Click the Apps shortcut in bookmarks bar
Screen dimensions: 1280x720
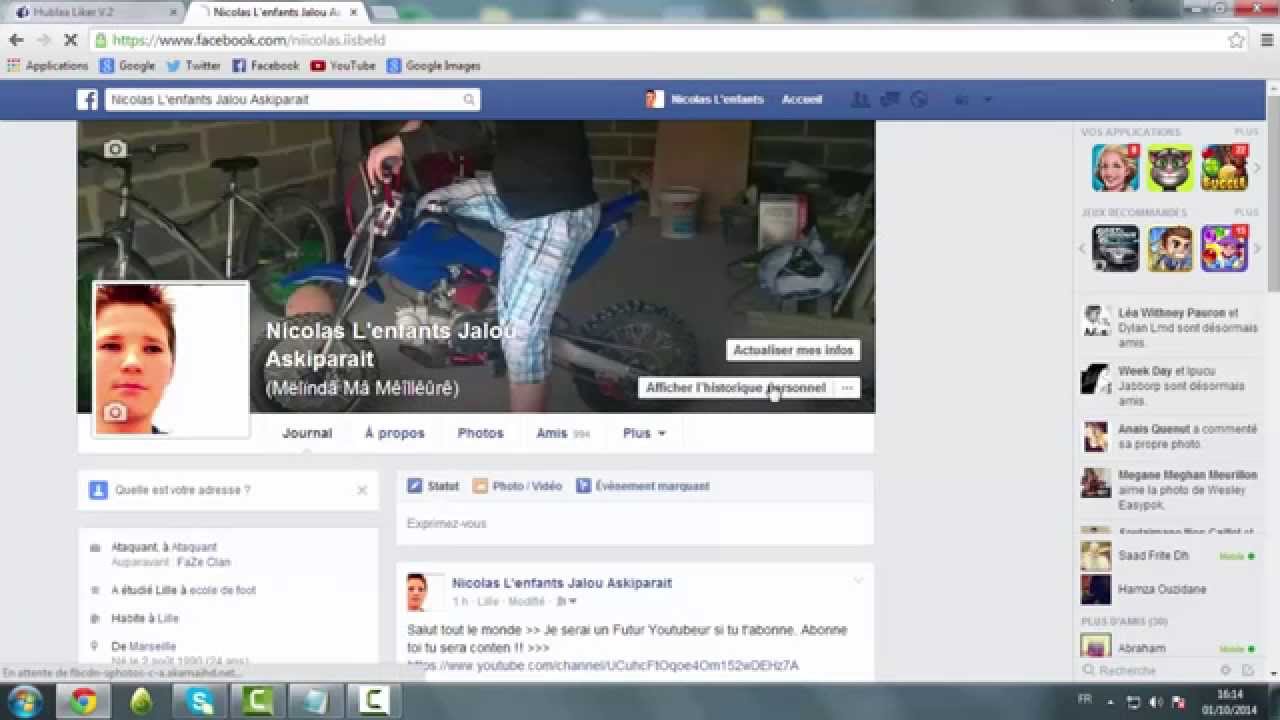[47, 66]
